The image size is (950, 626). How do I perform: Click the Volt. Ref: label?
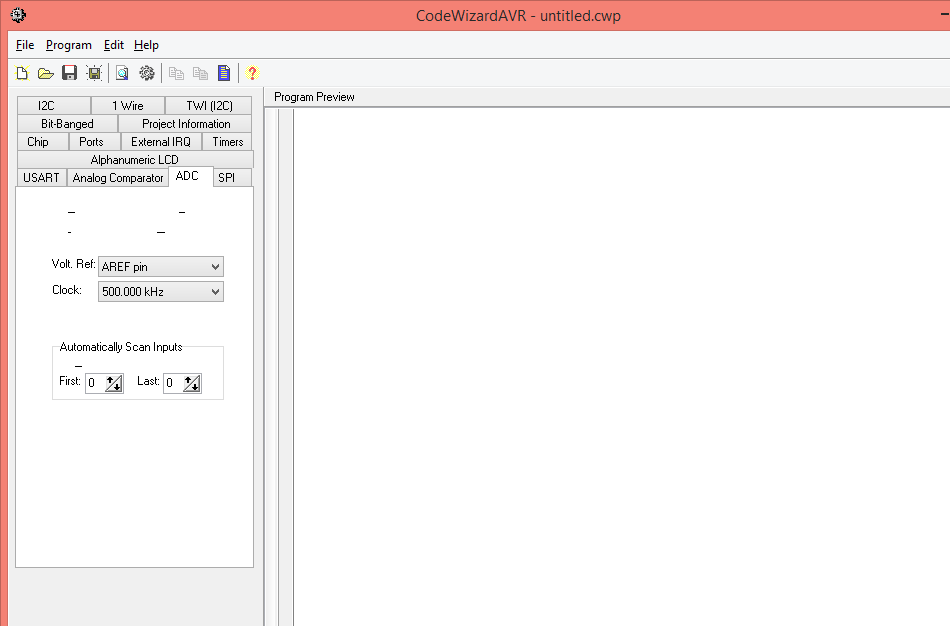click(x=73, y=264)
